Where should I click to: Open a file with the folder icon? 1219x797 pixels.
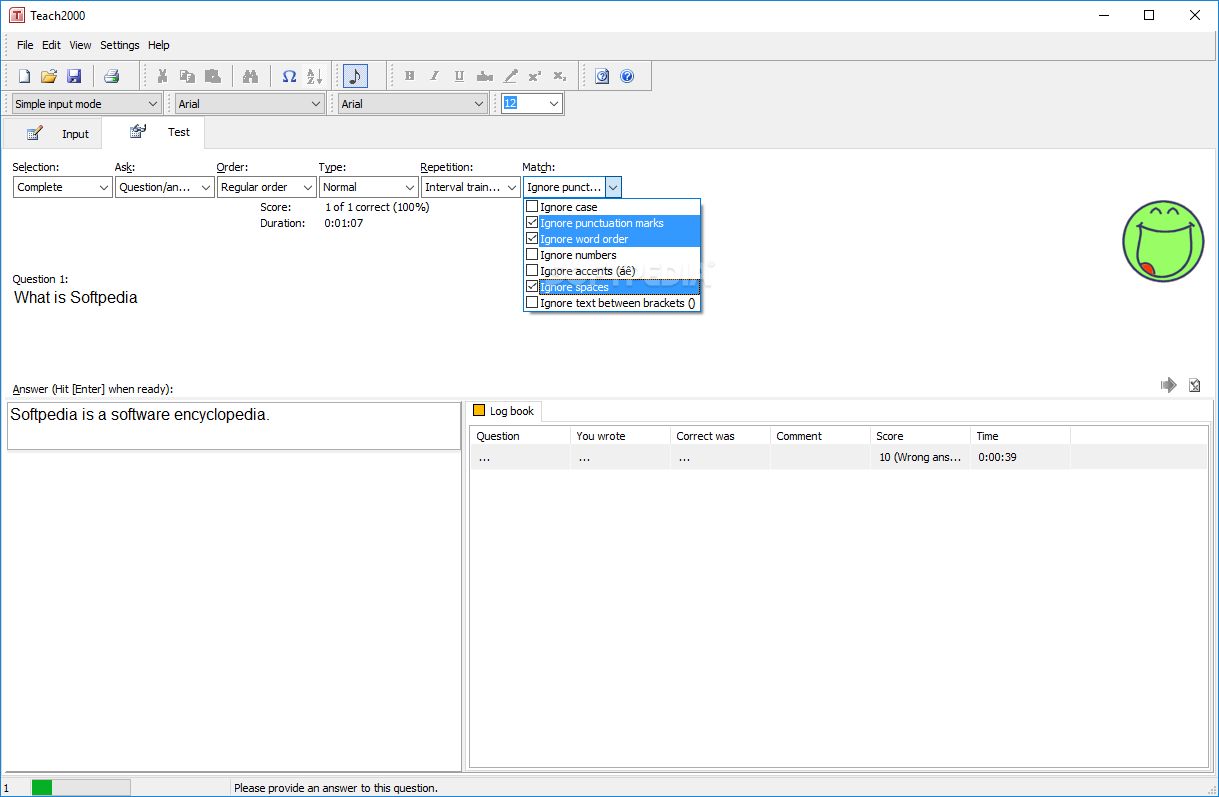pyautogui.click(x=49, y=76)
